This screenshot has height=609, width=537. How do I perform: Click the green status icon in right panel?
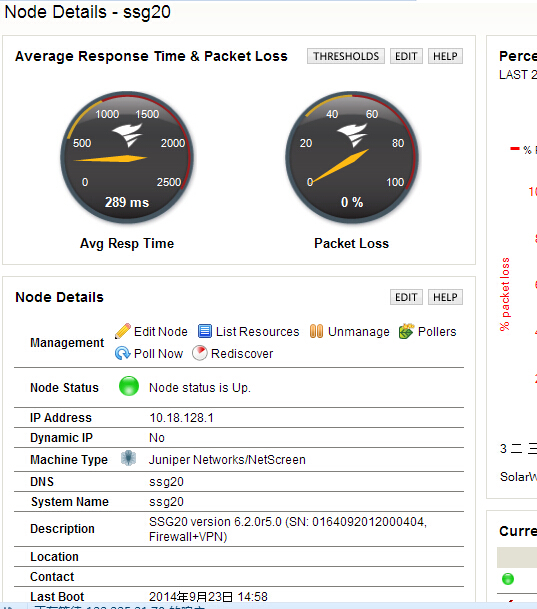click(507, 579)
